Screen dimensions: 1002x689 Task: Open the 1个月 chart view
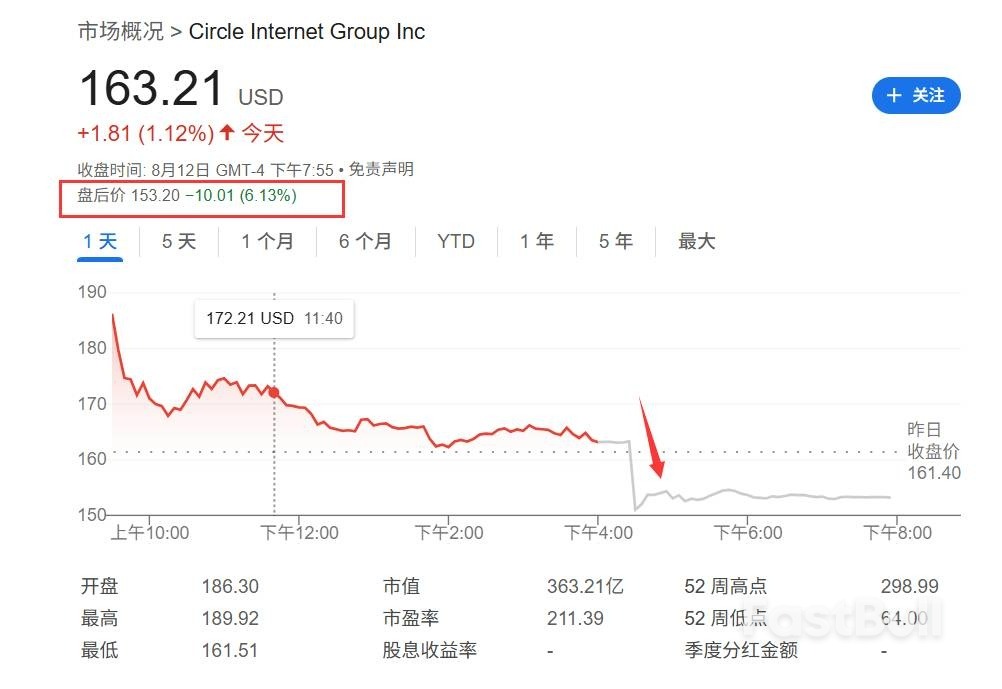point(266,240)
